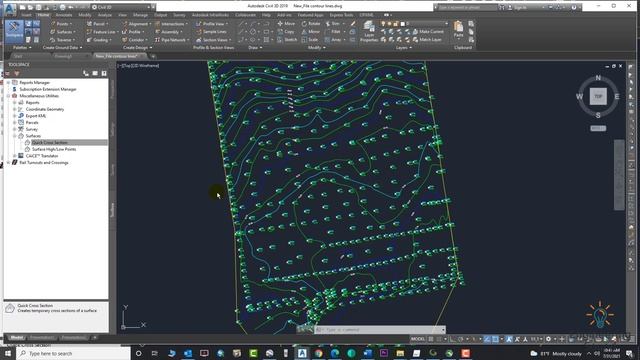Open the WCS dropdown below ViewCube

598,128
